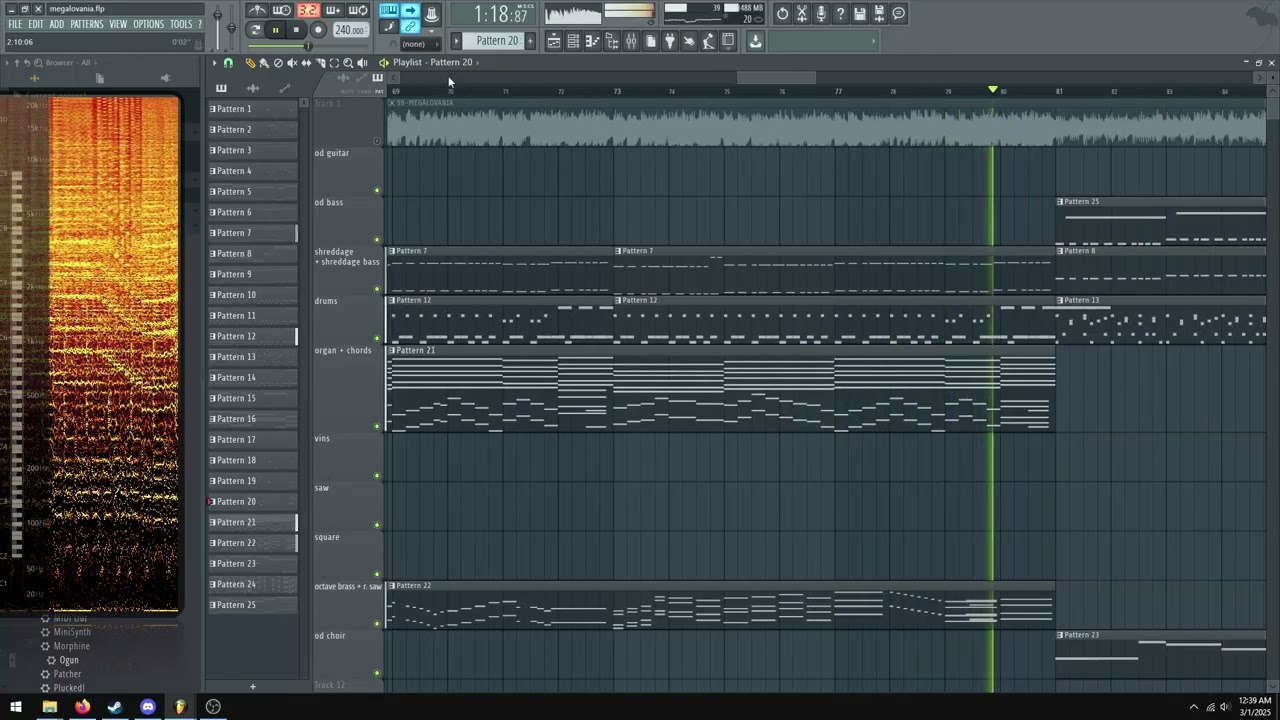Open the TOOLS menu
This screenshot has height=720, width=1280.
point(181,24)
